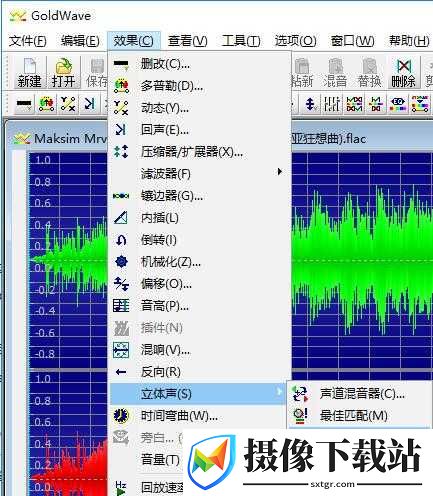Viewport: 433px width, 496px height.
Task: Expand the 滤波器(F) submenu
Action: (199, 173)
